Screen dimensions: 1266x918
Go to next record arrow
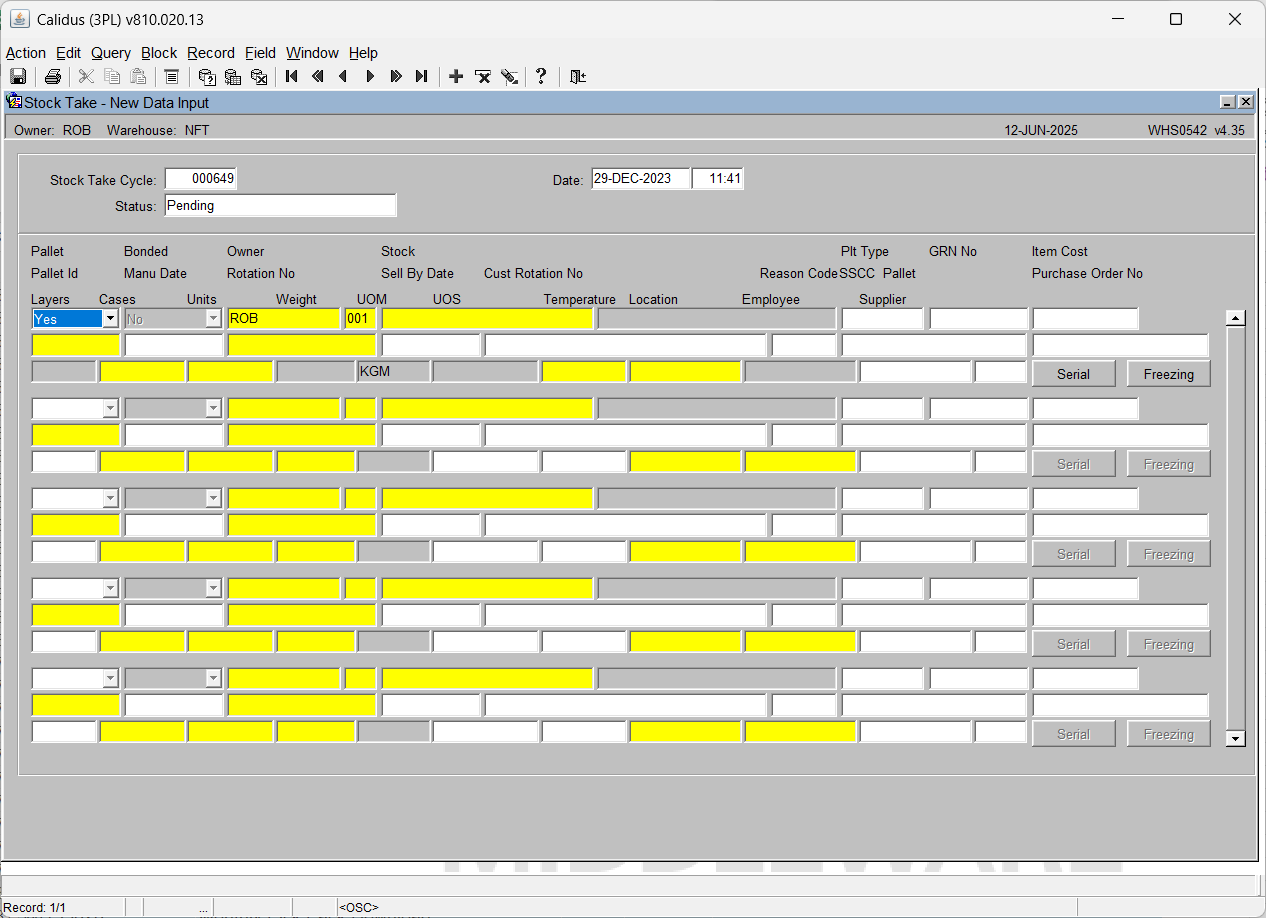(x=369, y=76)
